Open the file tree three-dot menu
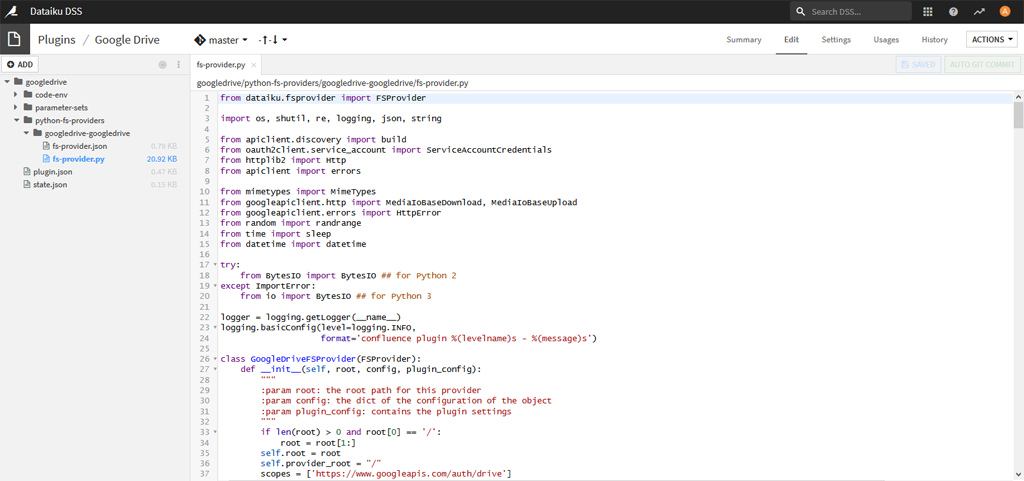Screen dimensions: 1024x481 point(179,65)
